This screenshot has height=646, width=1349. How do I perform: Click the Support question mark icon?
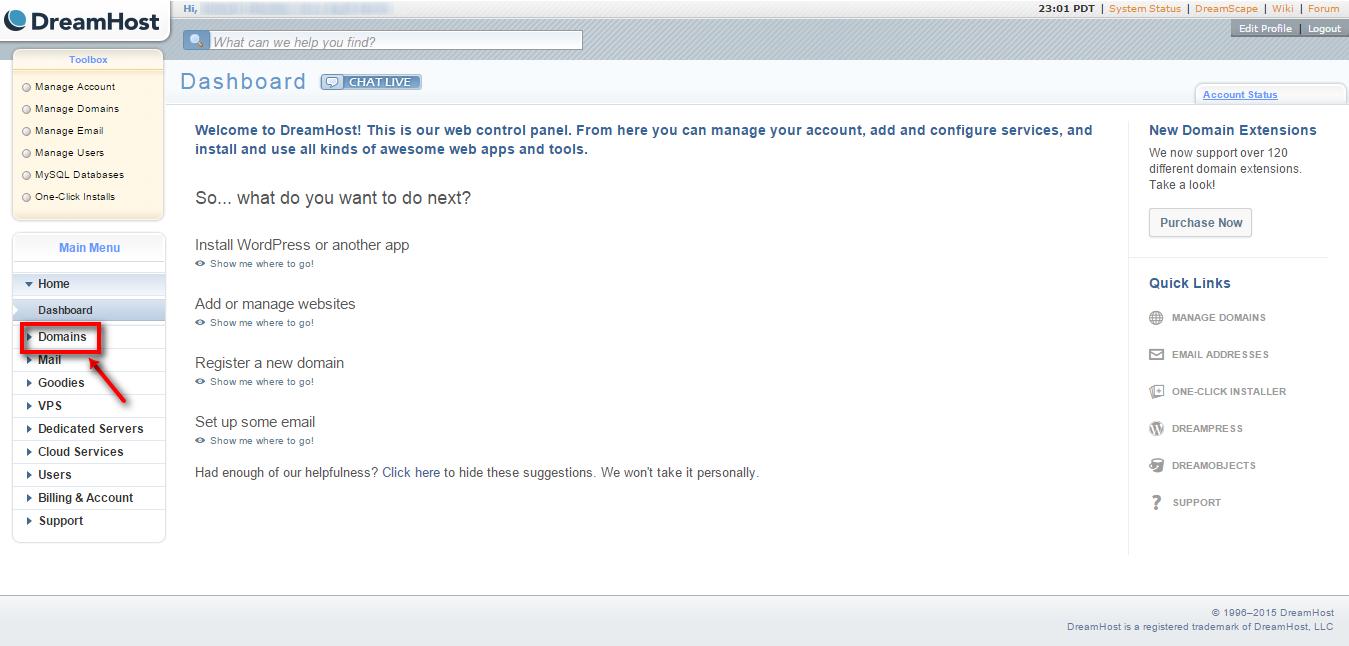click(1156, 503)
